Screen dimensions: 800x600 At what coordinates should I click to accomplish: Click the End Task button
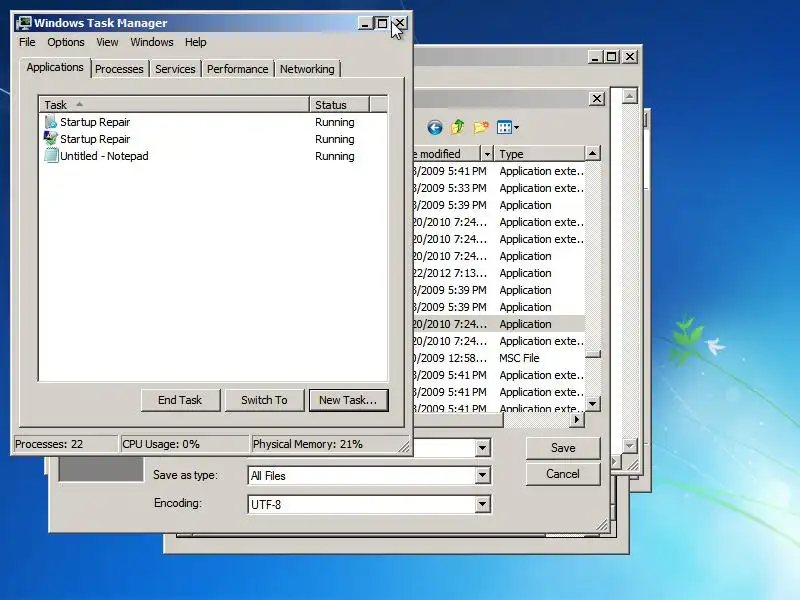point(180,400)
